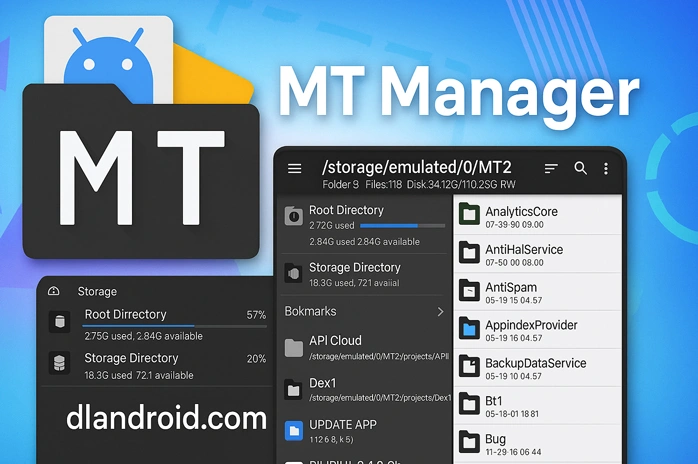The image size is (698, 464).
Task: Open the sort options icon
Action: click(551, 168)
